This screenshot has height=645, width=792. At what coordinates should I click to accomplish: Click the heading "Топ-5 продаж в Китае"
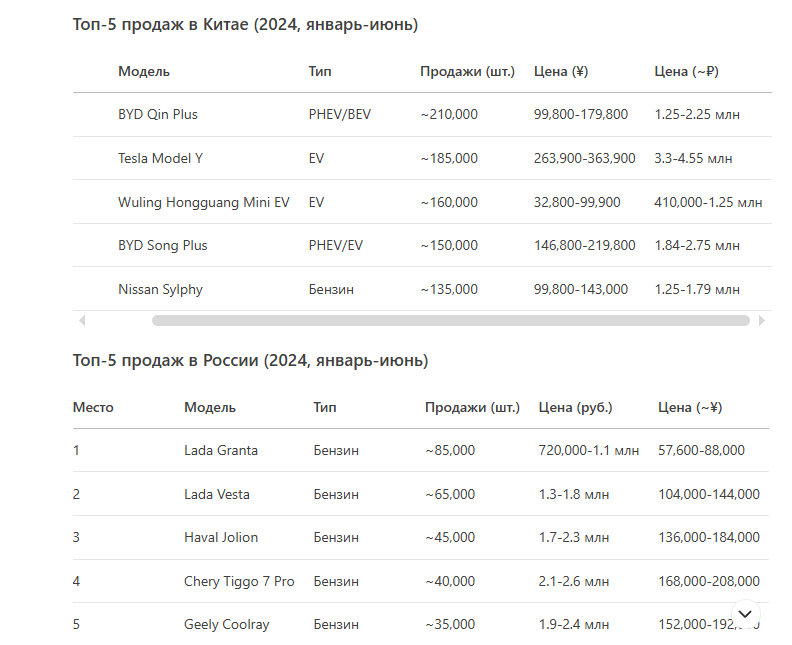pos(245,24)
